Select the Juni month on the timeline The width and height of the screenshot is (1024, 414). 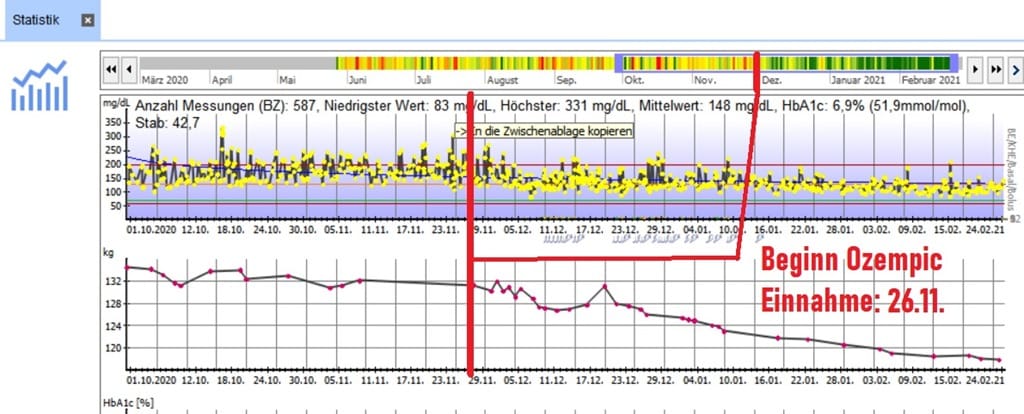pos(358,80)
